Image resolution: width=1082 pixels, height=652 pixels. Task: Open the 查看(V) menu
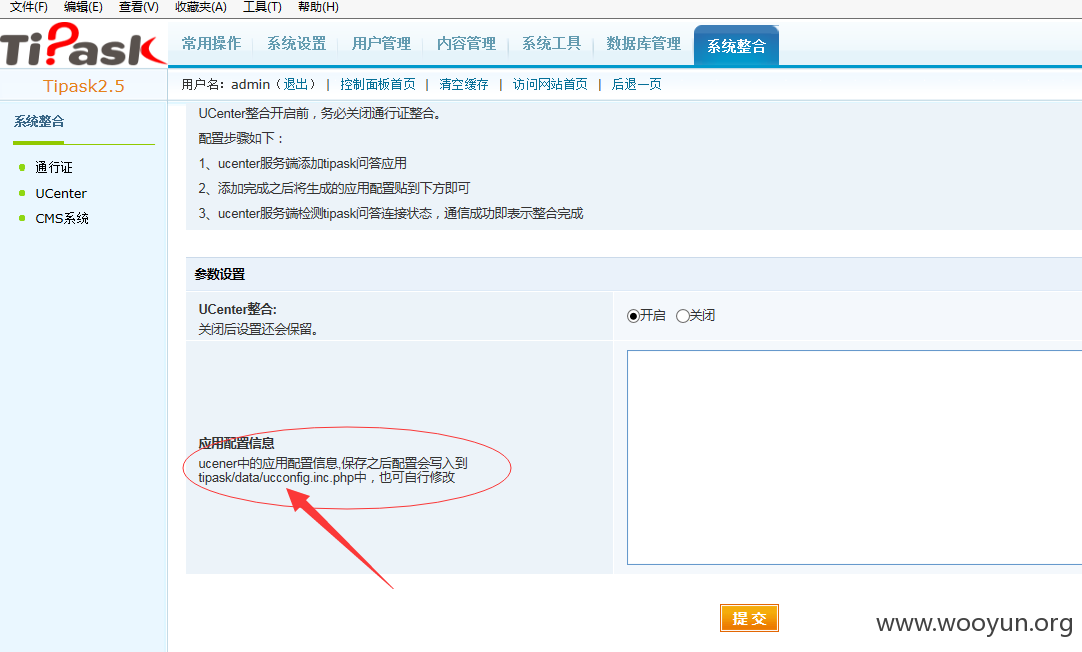click(139, 7)
